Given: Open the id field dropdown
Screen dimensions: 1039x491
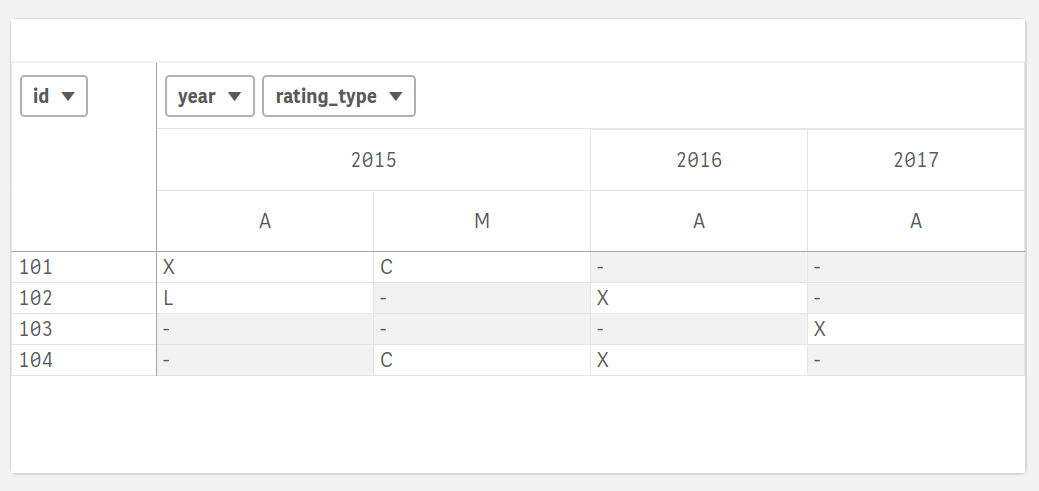Looking at the screenshot, I should point(54,97).
